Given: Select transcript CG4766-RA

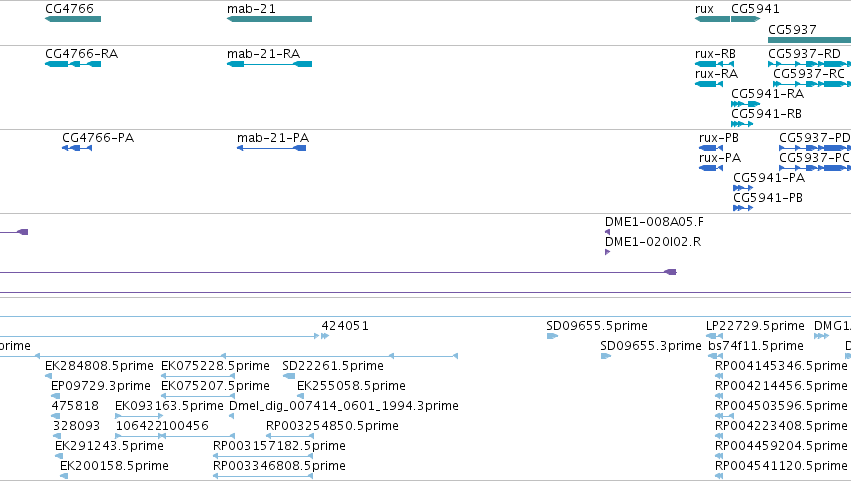Looking at the screenshot, I should pyautogui.click(x=73, y=64).
